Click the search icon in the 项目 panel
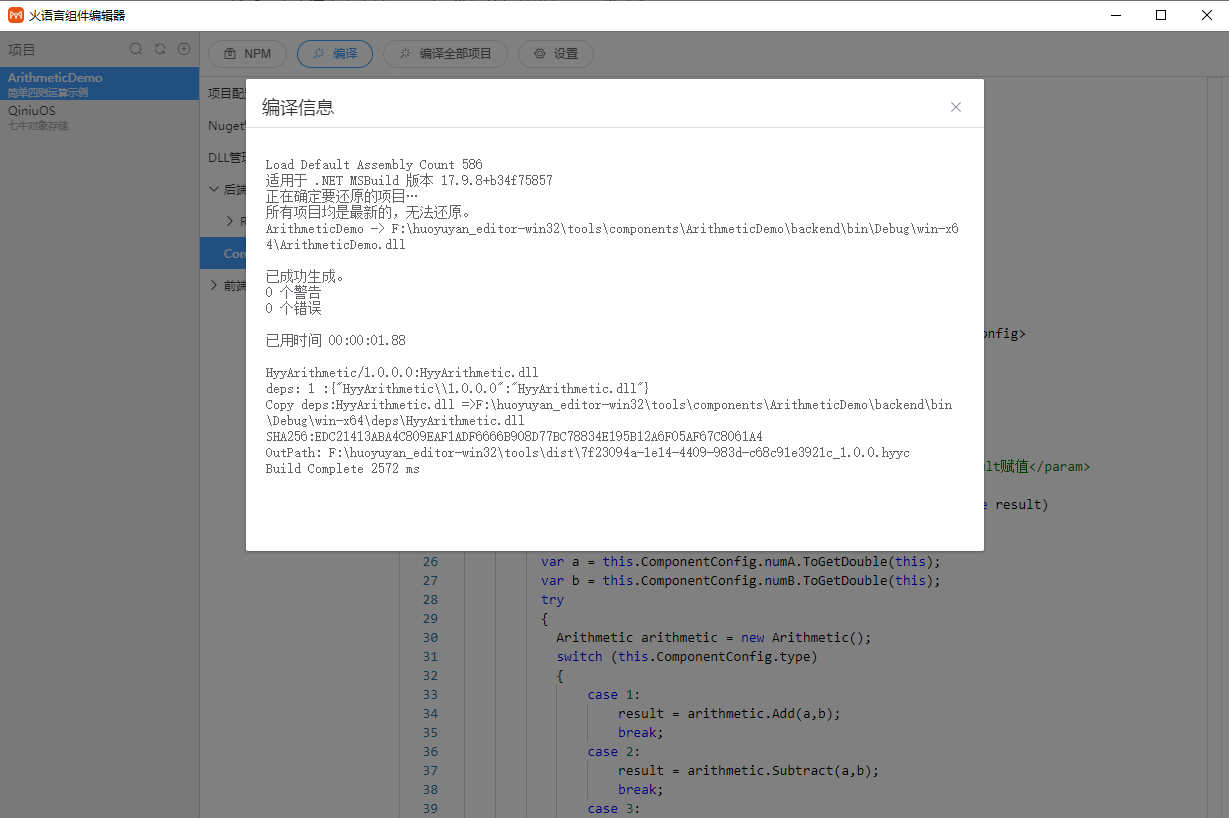This screenshot has height=818, width=1229. pyautogui.click(x=136, y=49)
